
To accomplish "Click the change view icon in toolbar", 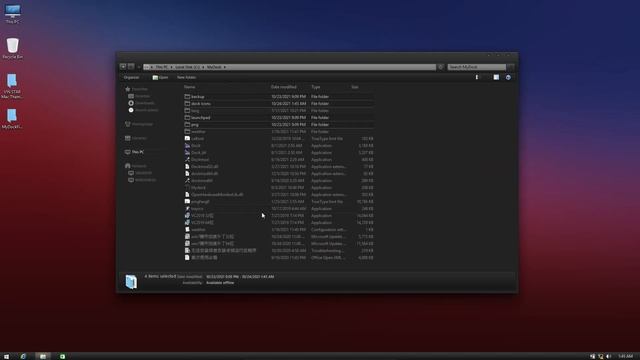I will tap(477, 77).
